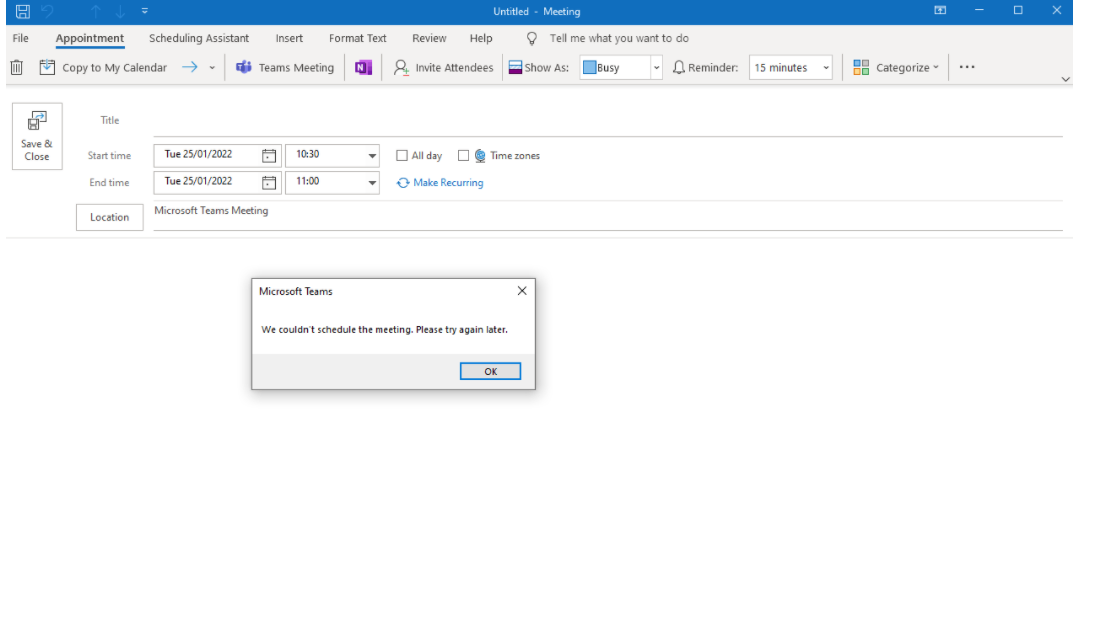Click OK in Microsoft Teams dialog
Viewport: 1094px width, 632px height.
[490, 371]
